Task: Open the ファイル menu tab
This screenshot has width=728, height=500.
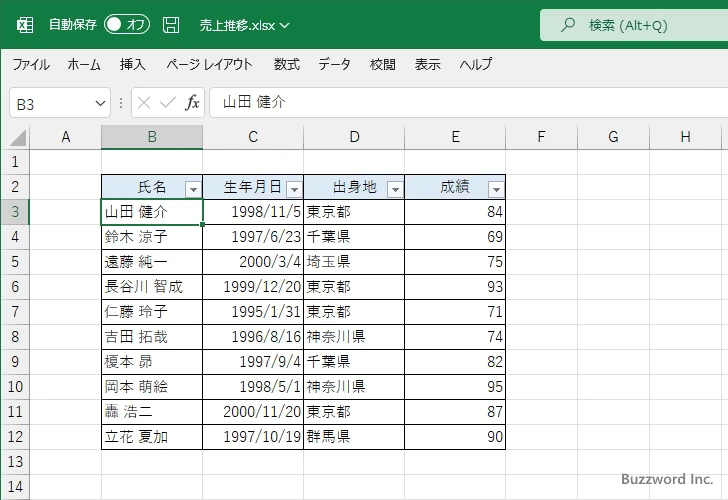Action: pyautogui.click(x=31, y=64)
